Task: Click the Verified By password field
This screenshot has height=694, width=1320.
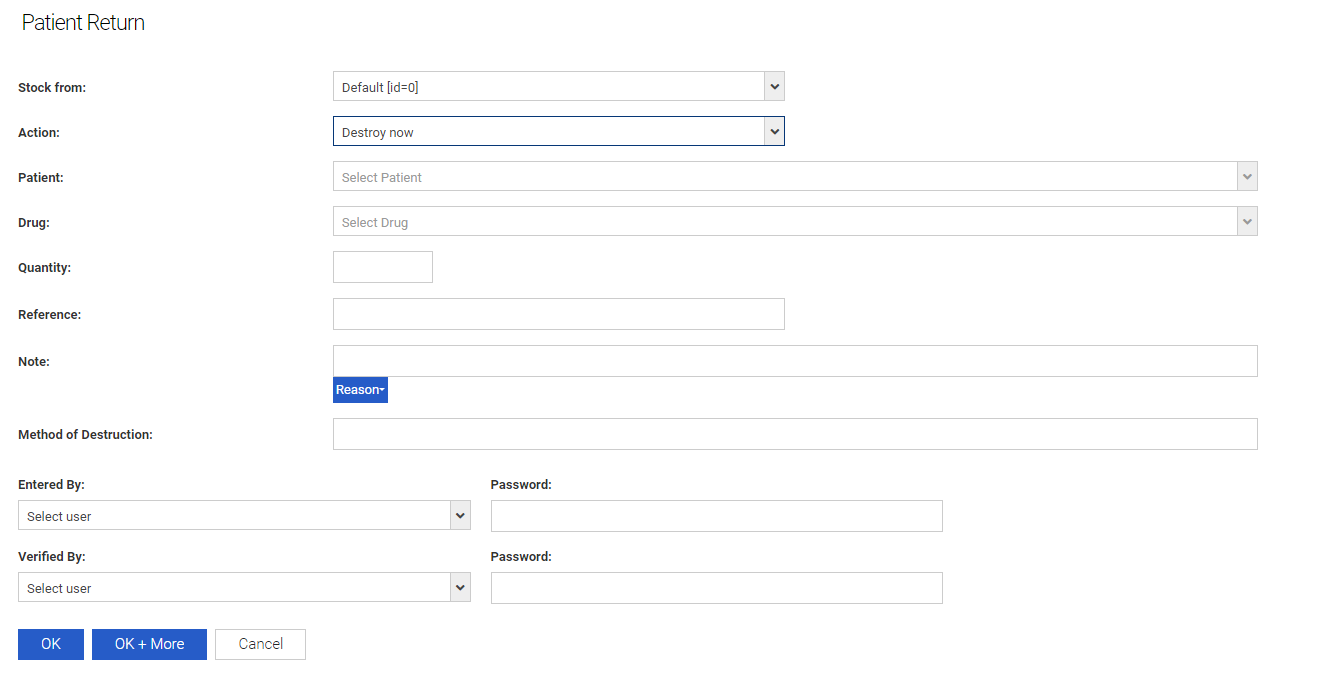Action: click(716, 588)
